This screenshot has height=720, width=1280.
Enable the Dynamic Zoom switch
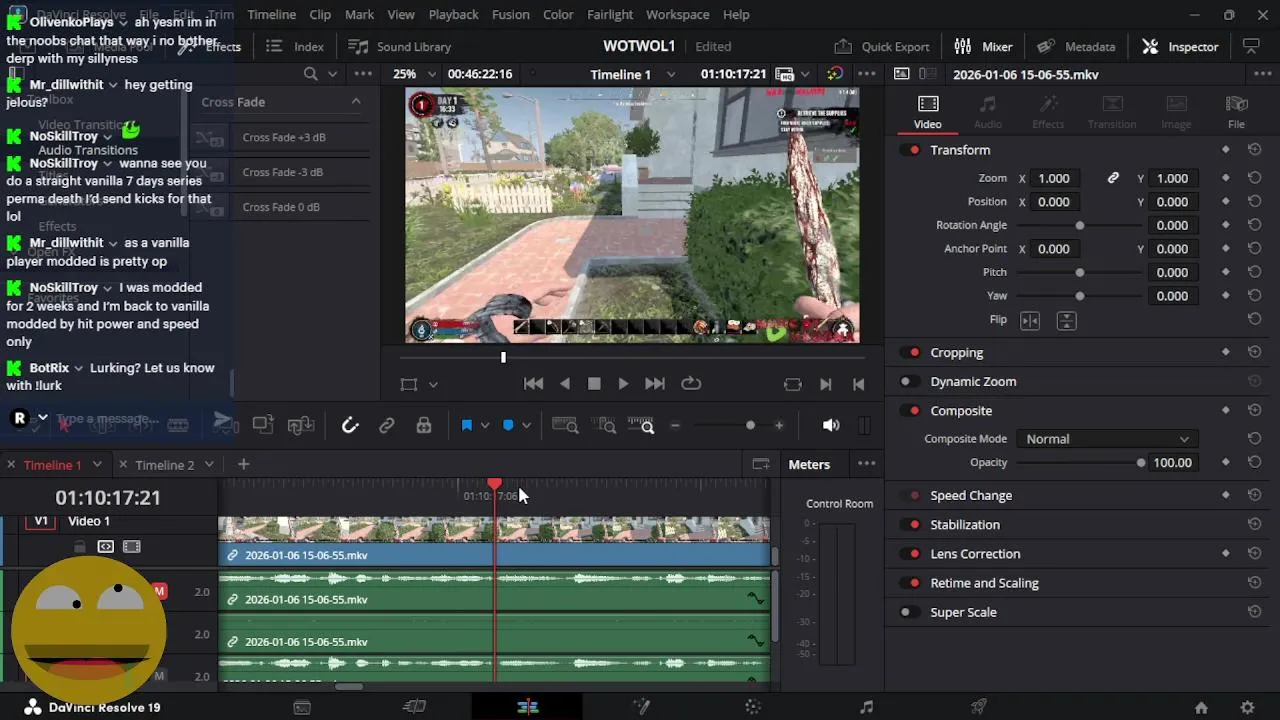[908, 382]
